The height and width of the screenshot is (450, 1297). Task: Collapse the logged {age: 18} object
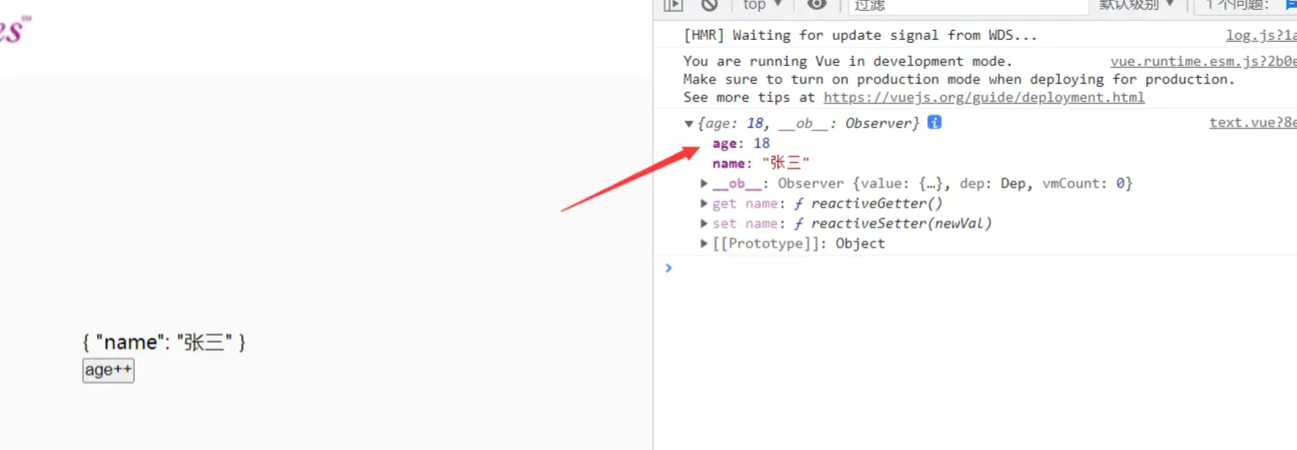(689, 124)
